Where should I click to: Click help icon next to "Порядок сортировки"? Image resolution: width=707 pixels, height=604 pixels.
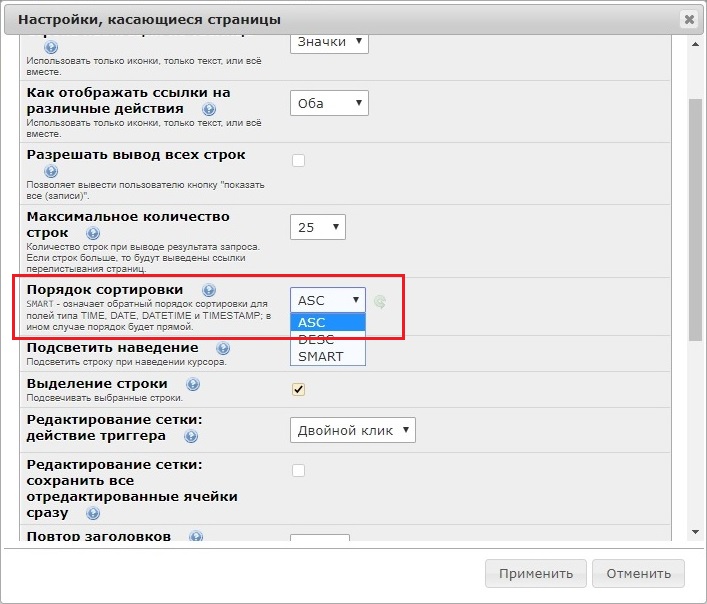point(209,290)
